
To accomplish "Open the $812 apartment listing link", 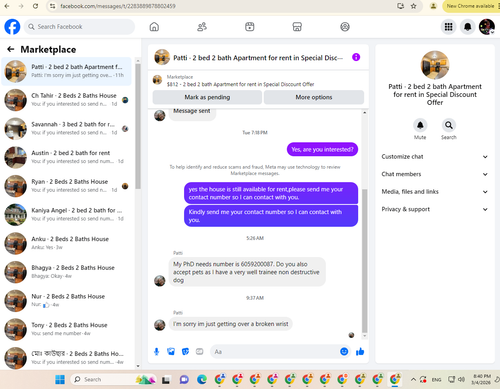I will (x=240, y=84).
